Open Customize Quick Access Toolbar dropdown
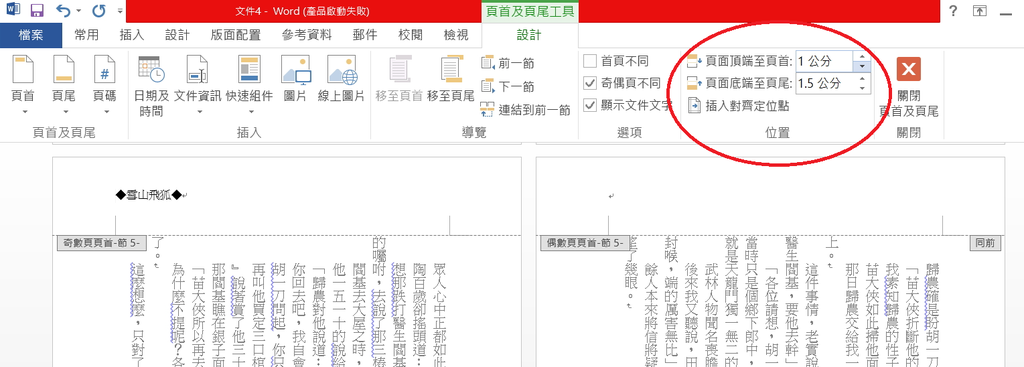 tap(120, 11)
